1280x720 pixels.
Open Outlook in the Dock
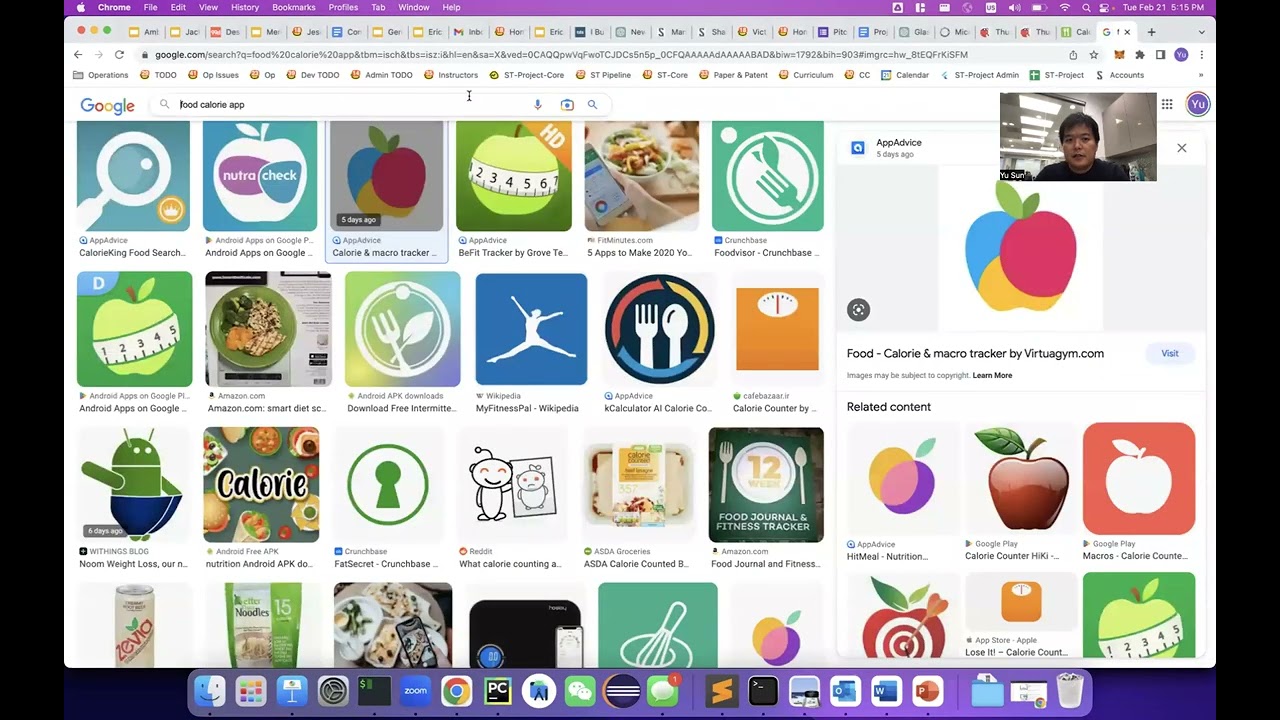click(x=845, y=691)
